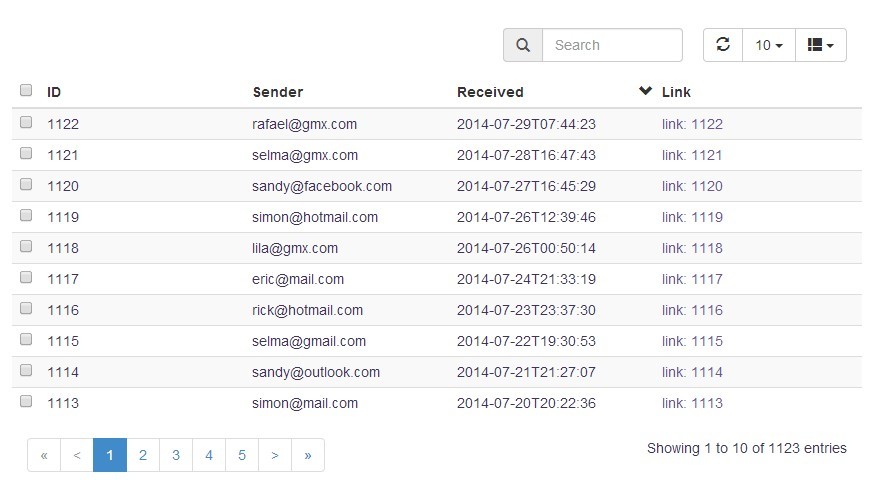The image size is (877, 499).
Task: Select the checkbox for row 1117
Action: coord(26,278)
